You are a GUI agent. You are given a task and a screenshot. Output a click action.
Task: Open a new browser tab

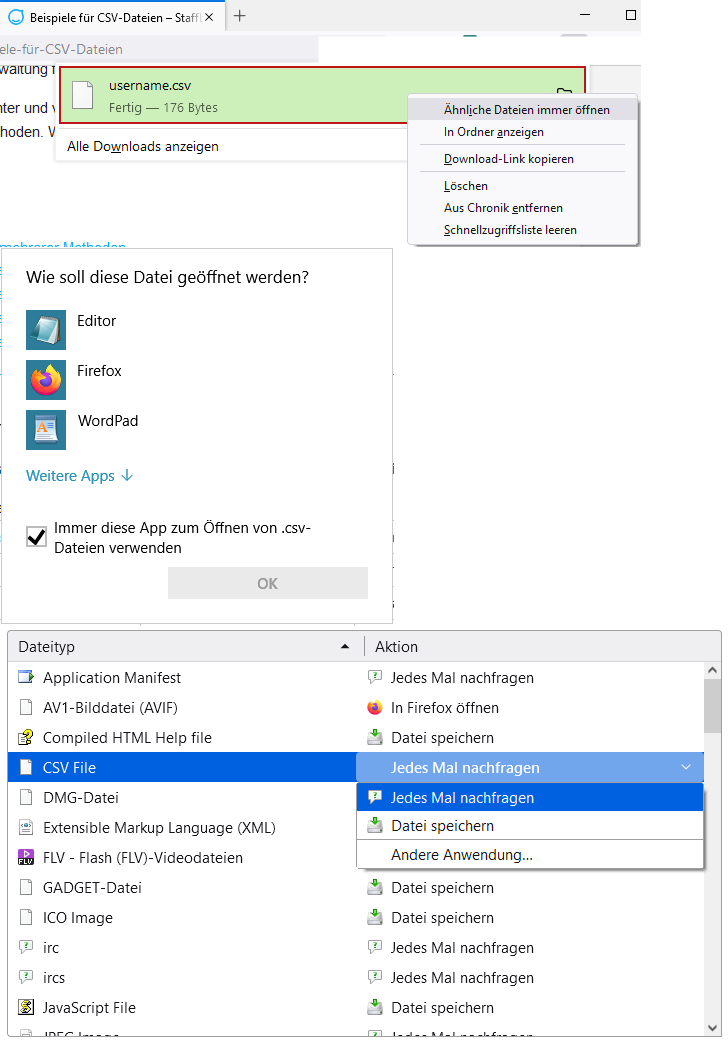tap(240, 16)
